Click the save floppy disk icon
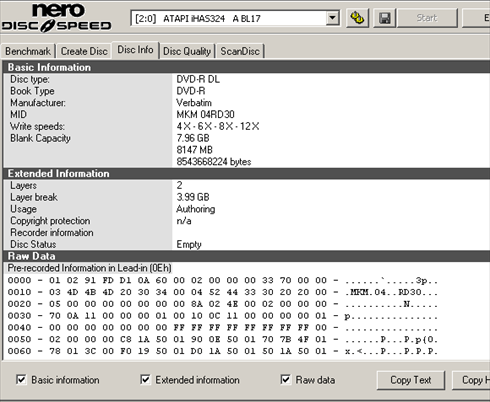490x402 pixels. [385, 18]
